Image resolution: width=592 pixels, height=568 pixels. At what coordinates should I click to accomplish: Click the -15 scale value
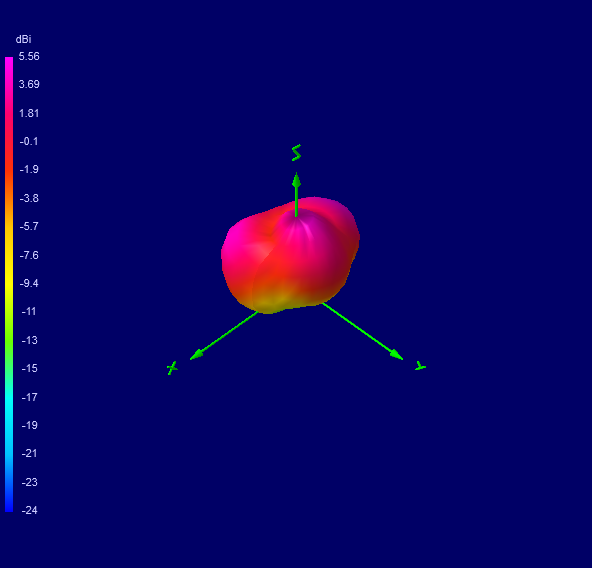click(29, 368)
